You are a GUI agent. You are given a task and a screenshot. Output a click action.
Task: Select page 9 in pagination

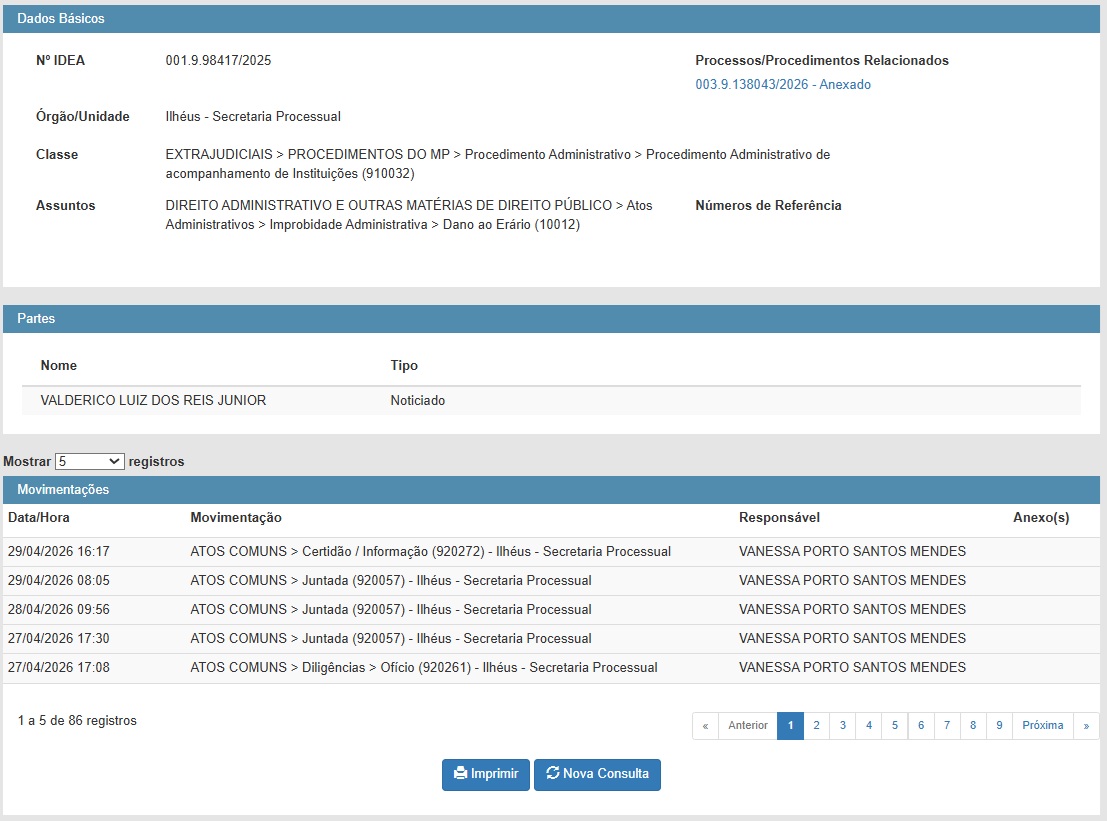999,726
